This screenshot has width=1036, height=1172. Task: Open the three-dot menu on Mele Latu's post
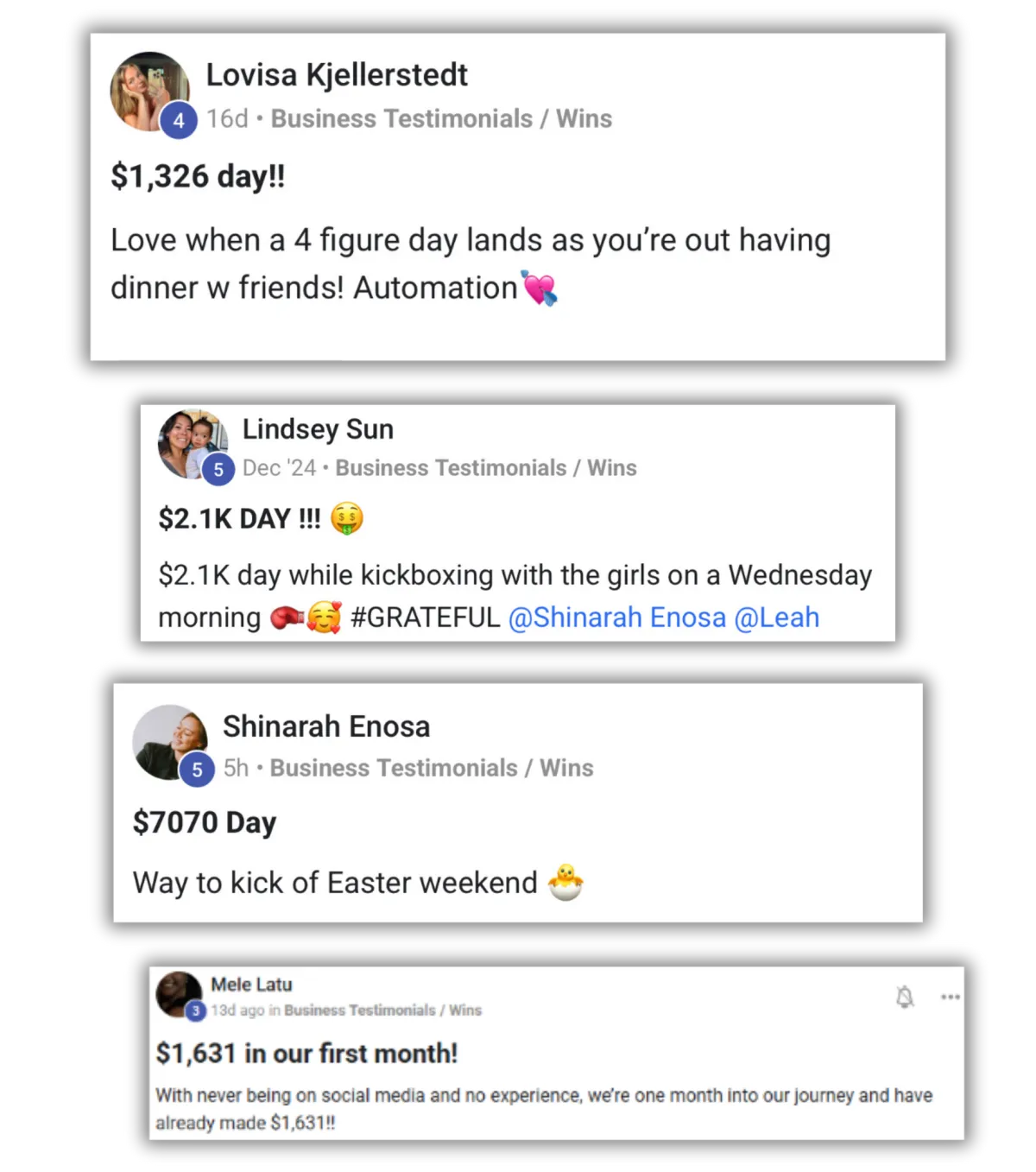click(951, 997)
